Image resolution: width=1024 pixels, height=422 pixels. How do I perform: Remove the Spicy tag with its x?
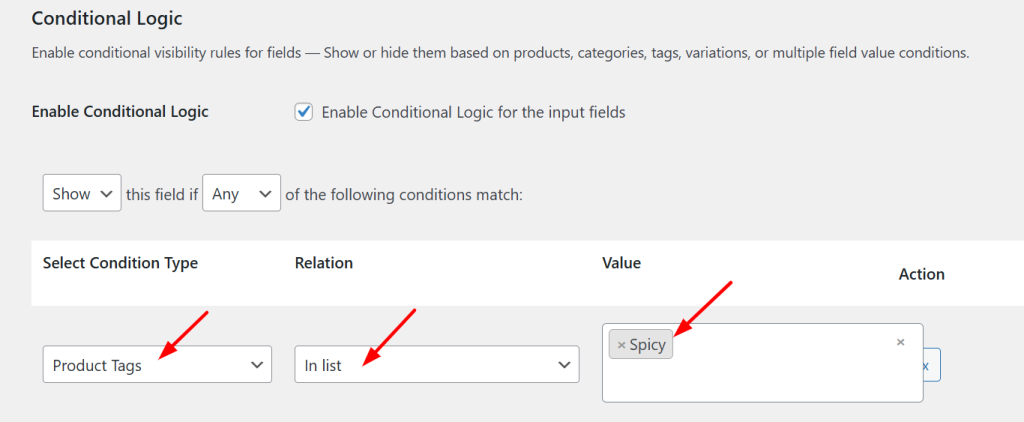tap(621, 345)
